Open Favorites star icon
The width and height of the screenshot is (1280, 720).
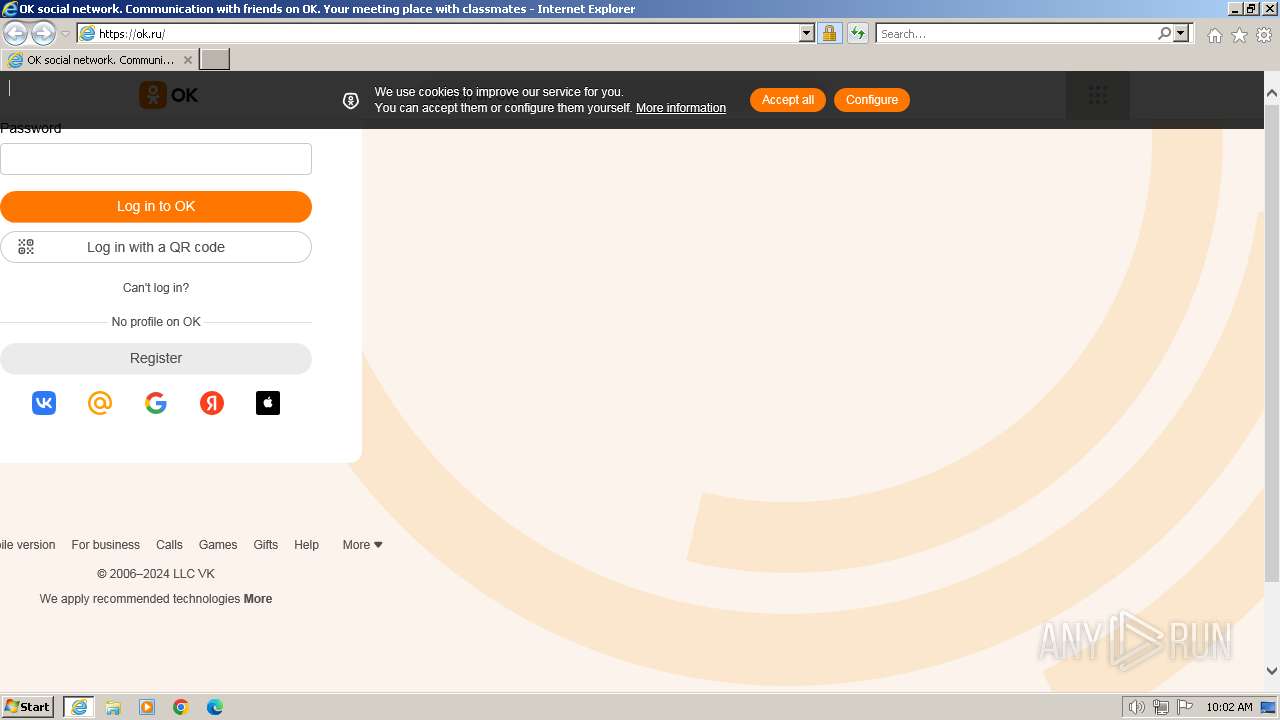pyautogui.click(x=1239, y=35)
